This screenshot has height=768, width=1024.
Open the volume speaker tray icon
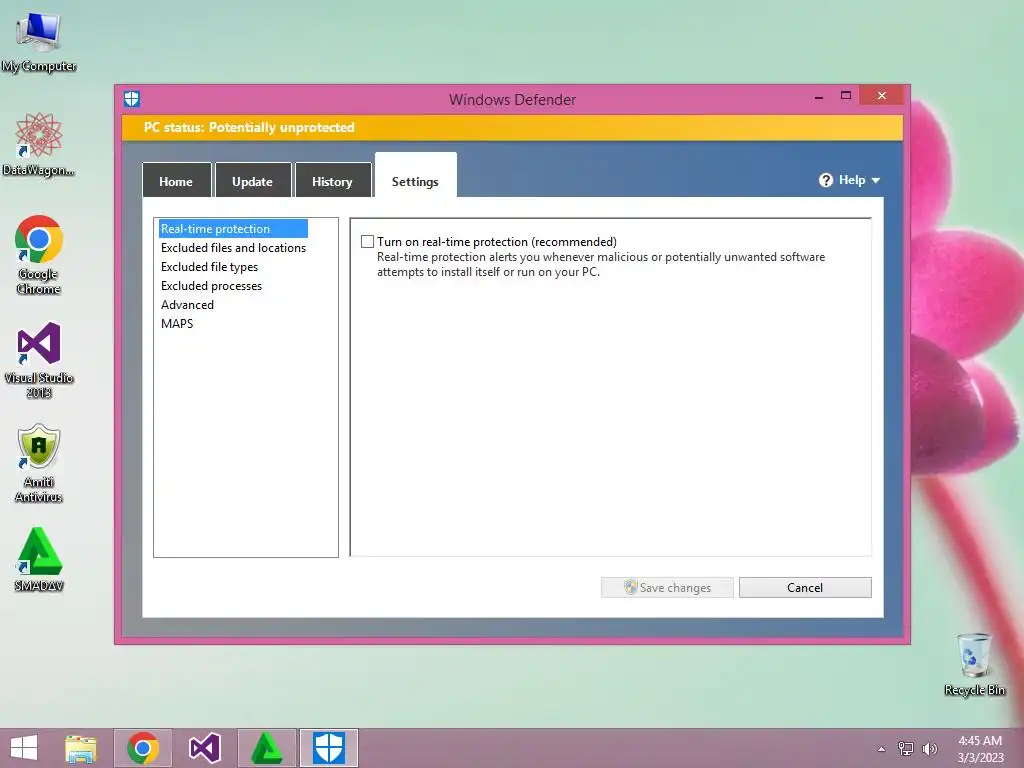click(929, 748)
